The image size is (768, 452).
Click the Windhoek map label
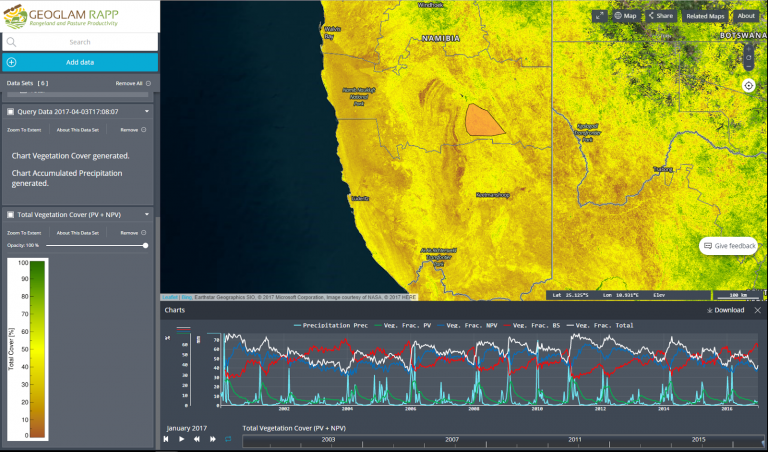pos(431,5)
